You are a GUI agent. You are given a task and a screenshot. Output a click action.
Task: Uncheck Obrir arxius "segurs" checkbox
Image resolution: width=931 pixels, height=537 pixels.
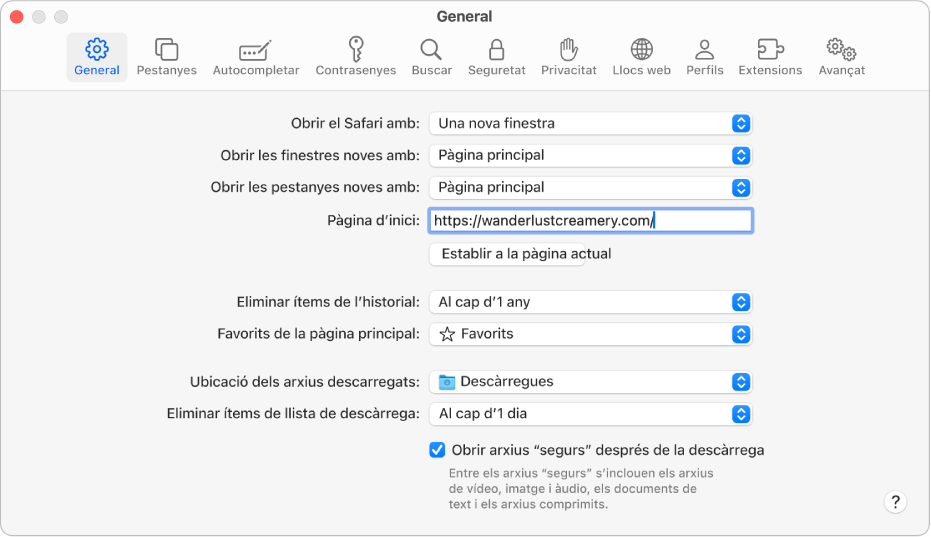point(437,450)
